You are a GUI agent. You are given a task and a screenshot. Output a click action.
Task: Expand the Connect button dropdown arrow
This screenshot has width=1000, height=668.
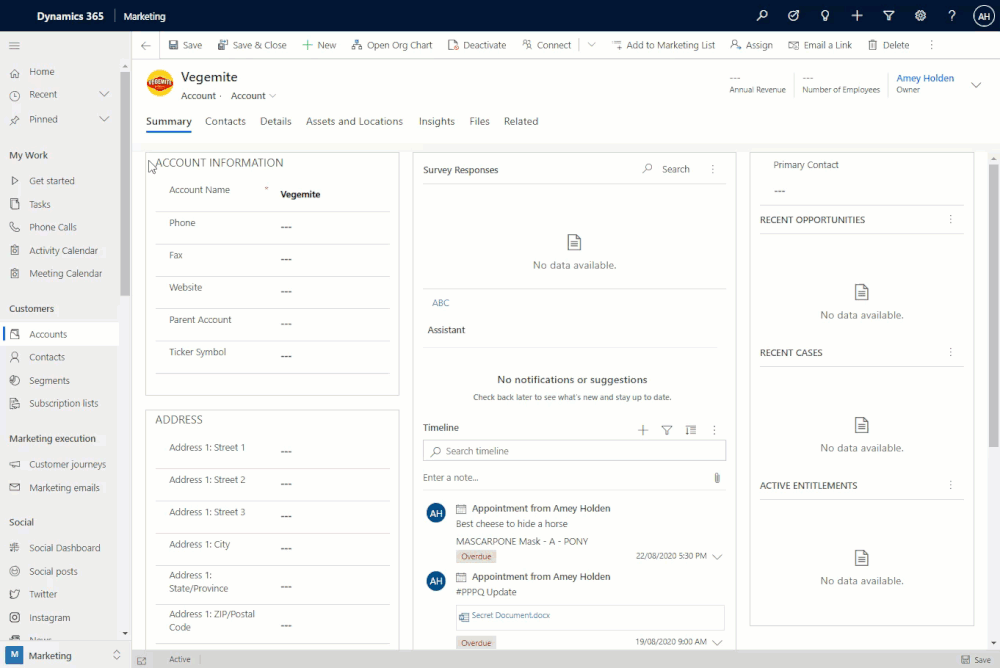tap(591, 44)
